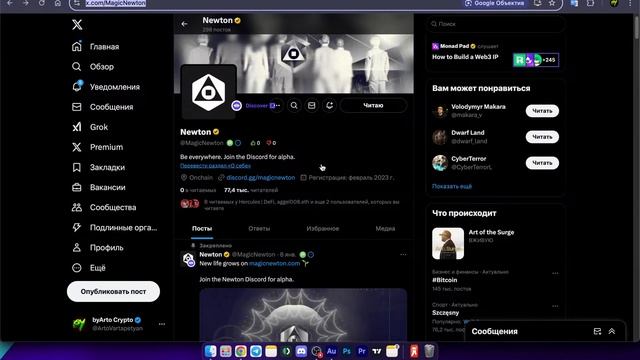Click the browser home button
640x360 pixels.
(58, 3)
